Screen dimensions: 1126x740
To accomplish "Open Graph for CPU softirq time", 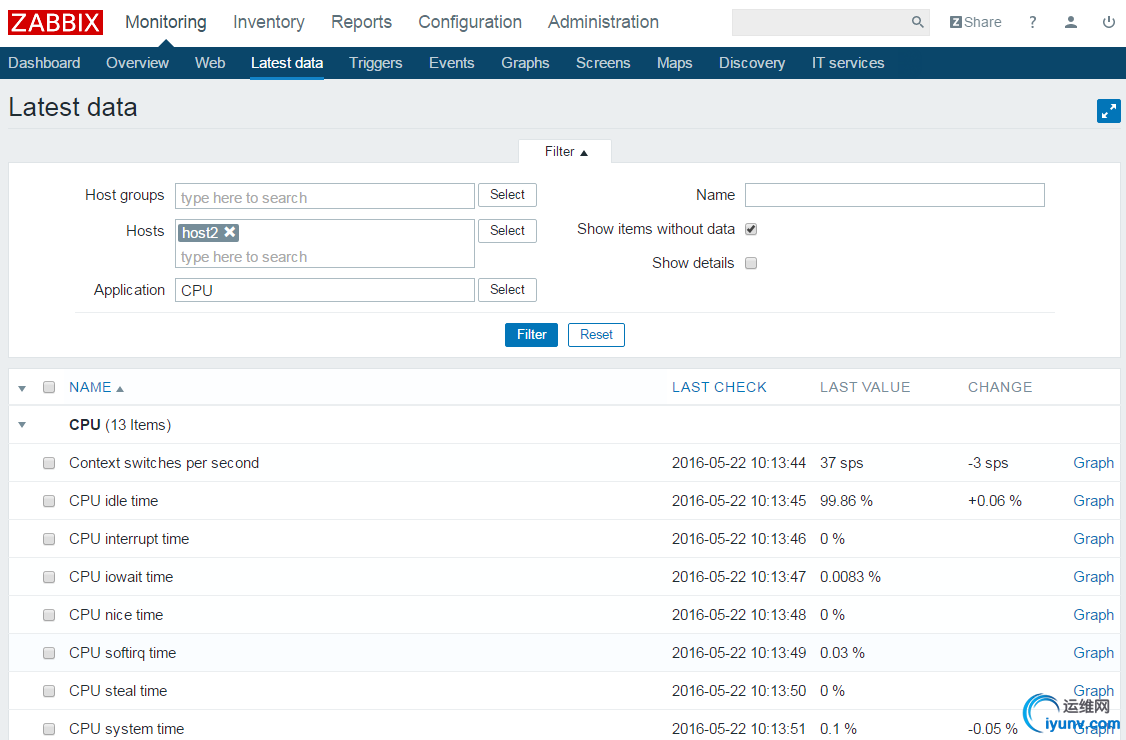I will pos(1093,653).
